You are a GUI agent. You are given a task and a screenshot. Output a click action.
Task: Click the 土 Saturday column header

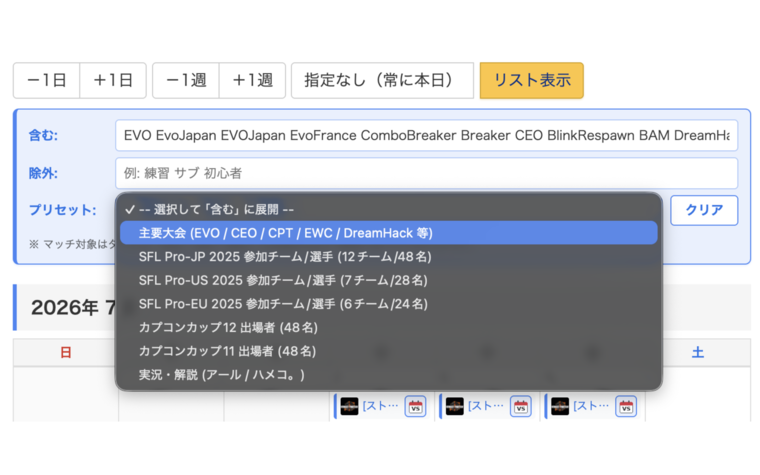pyautogui.click(x=697, y=352)
